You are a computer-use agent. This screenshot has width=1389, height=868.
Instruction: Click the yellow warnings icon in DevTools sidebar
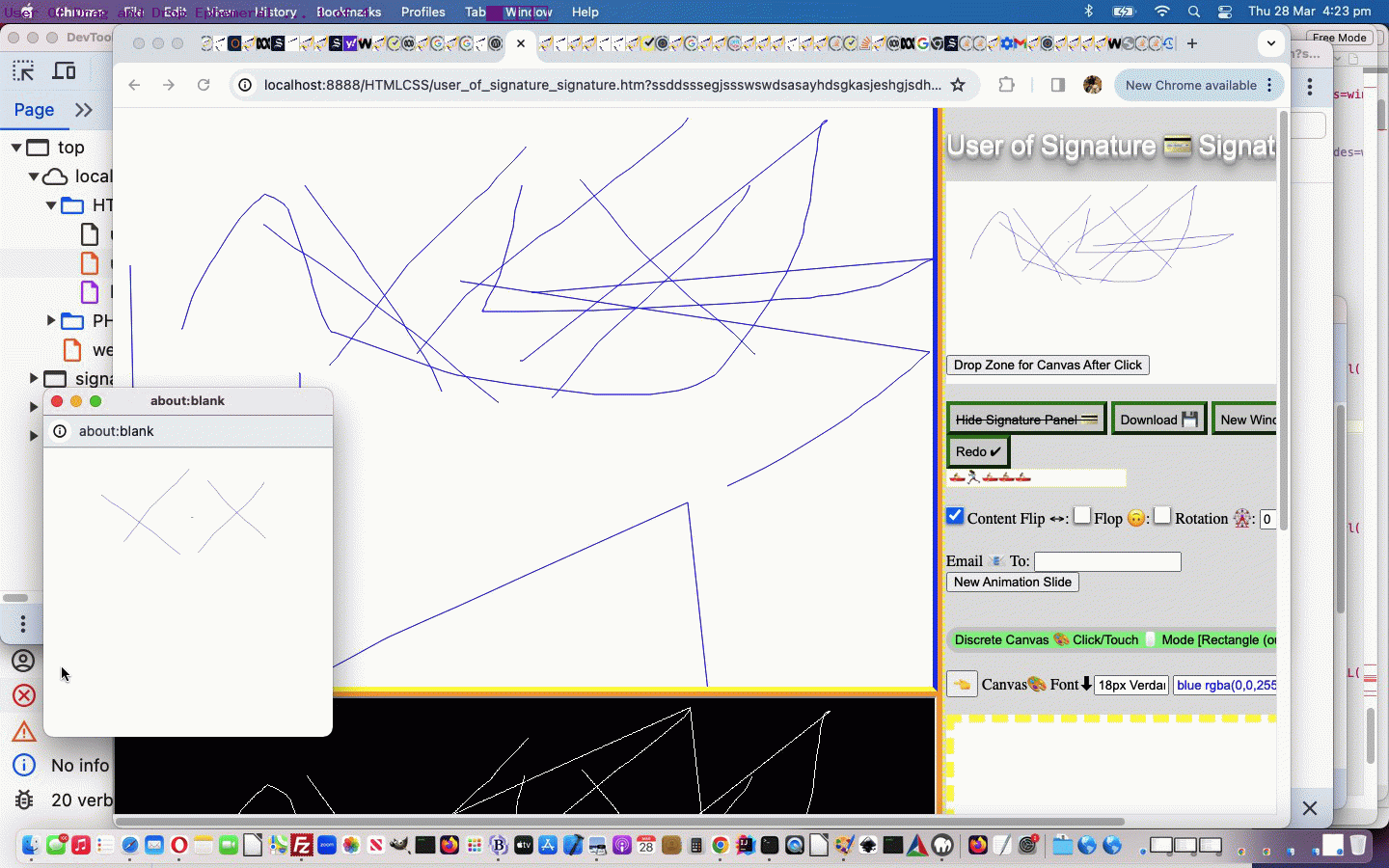[x=23, y=731]
